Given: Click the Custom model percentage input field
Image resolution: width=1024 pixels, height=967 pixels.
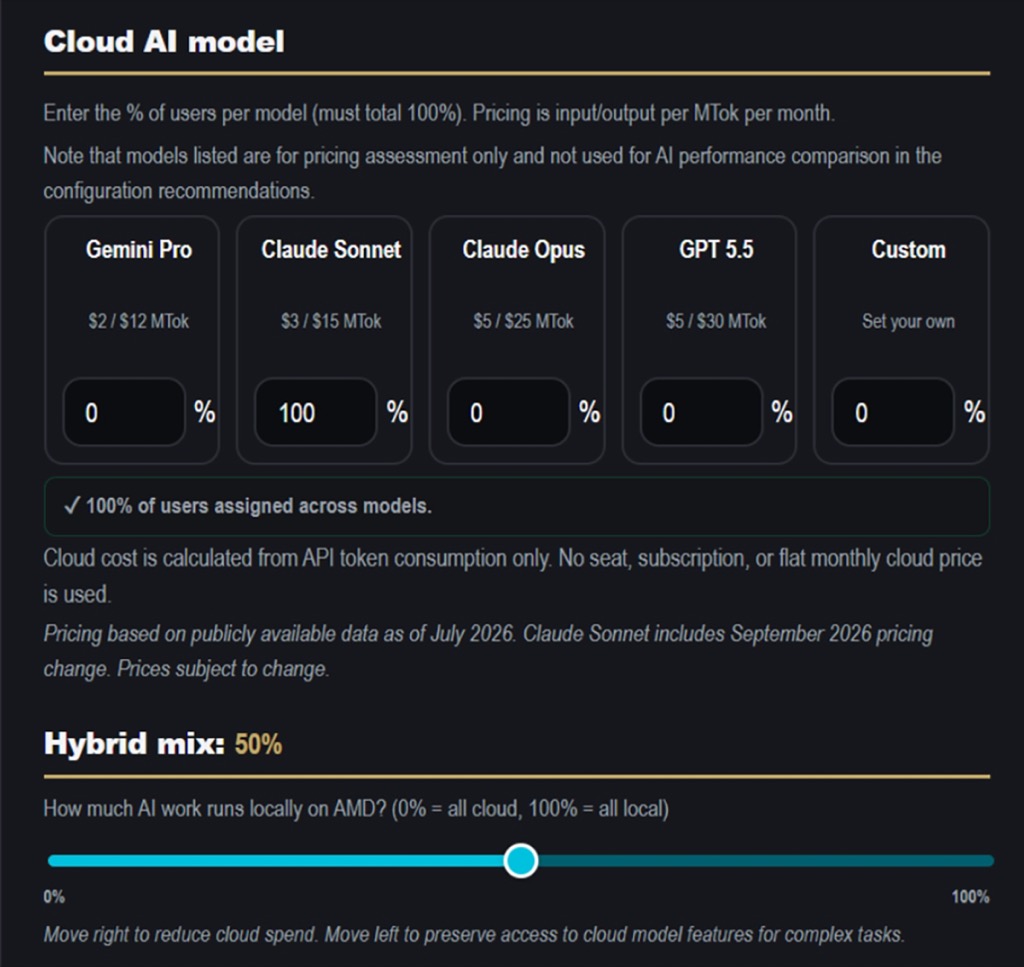Looking at the screenshot, I should click(x=893, y=412).
